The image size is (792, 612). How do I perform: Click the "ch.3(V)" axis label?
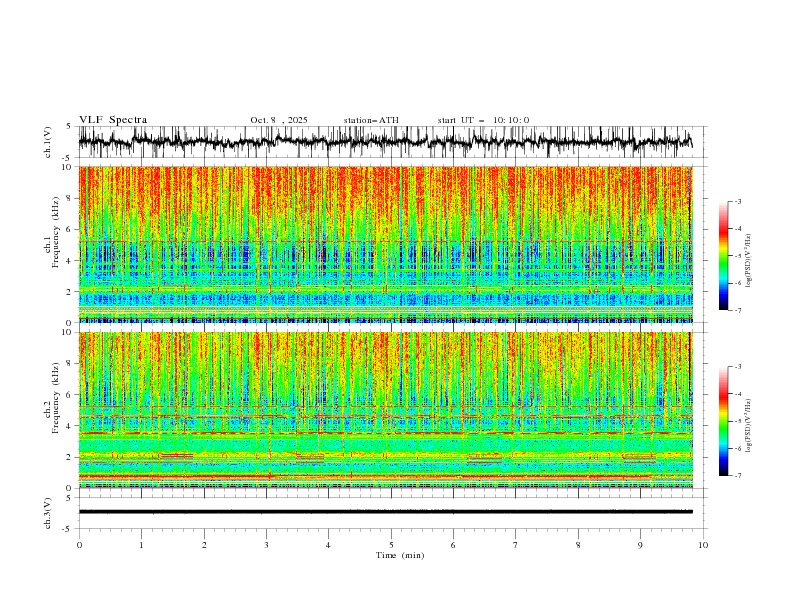coord(48,513)
